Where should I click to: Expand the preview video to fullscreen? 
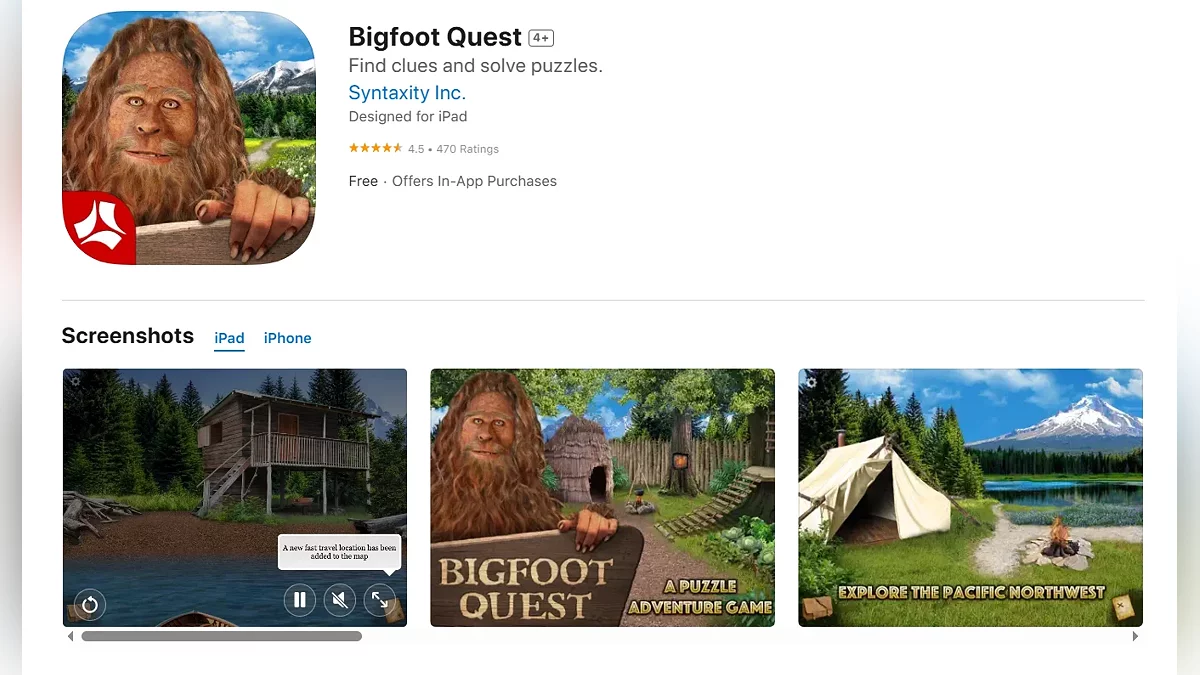click(380, 600)
